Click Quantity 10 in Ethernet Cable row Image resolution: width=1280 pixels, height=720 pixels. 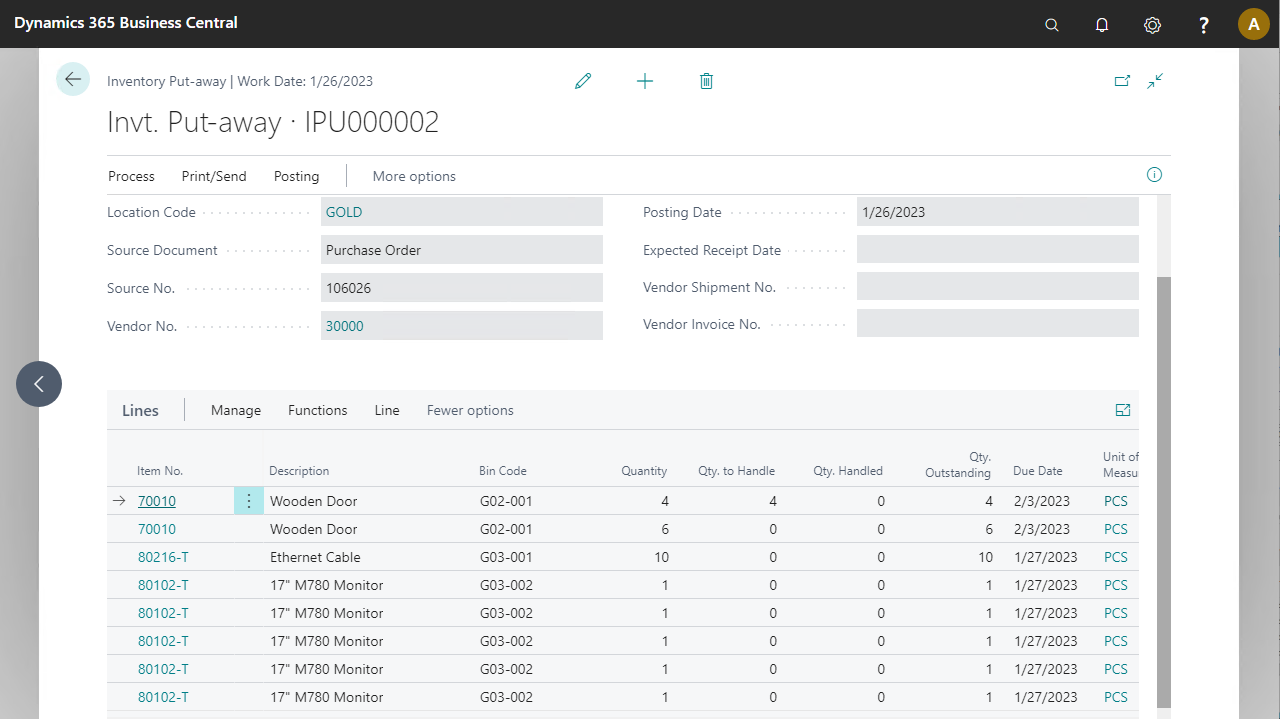tap(661, 557)
